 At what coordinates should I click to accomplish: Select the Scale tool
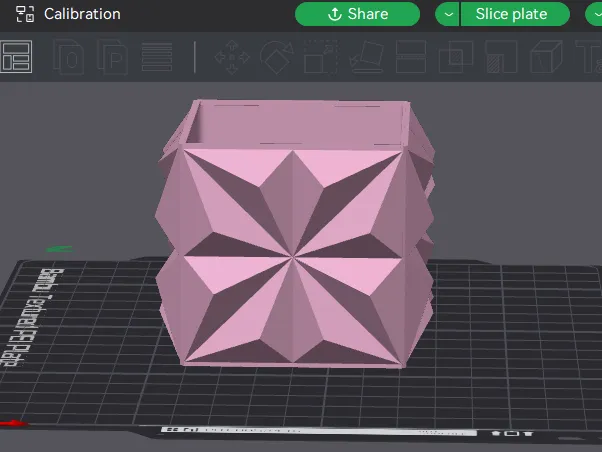click(321, 57)
